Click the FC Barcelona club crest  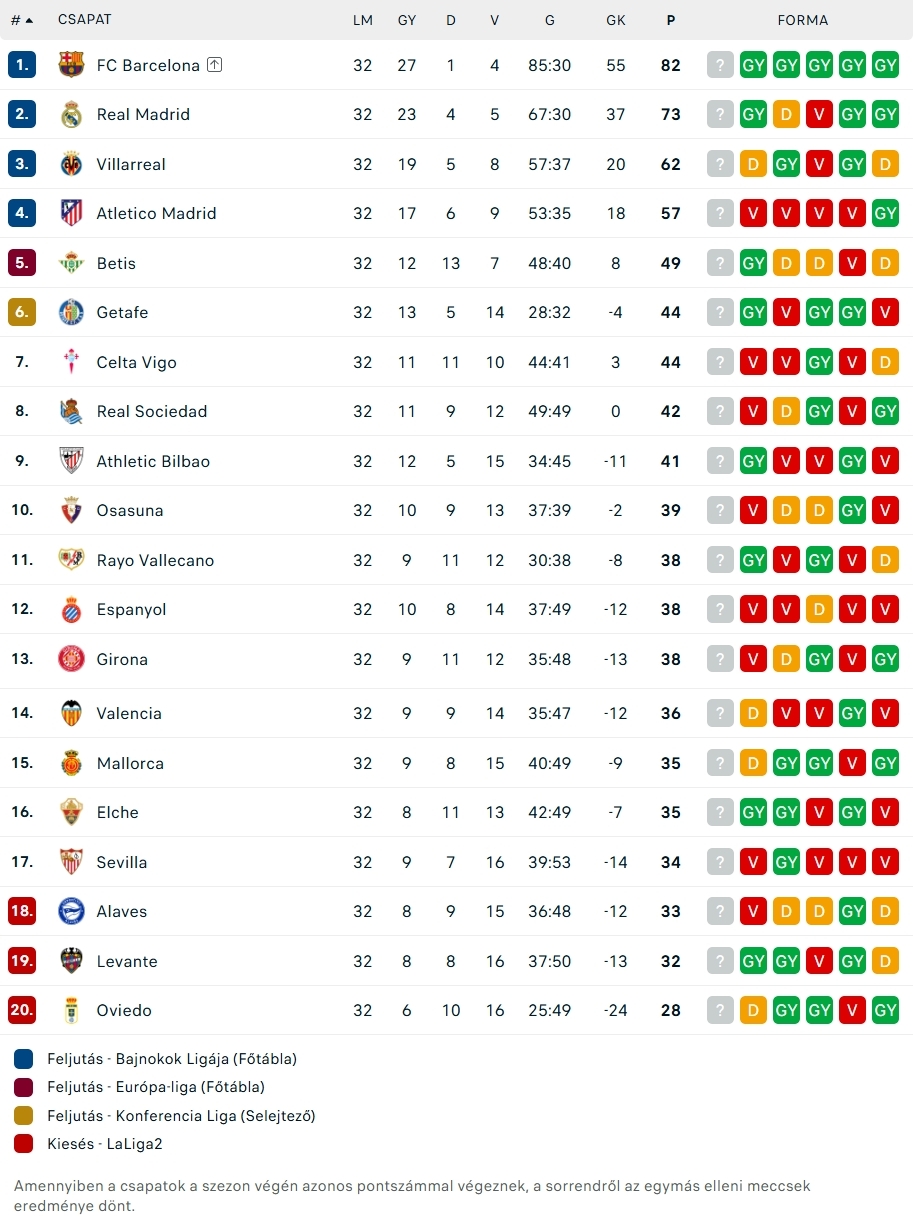point(71,65)
